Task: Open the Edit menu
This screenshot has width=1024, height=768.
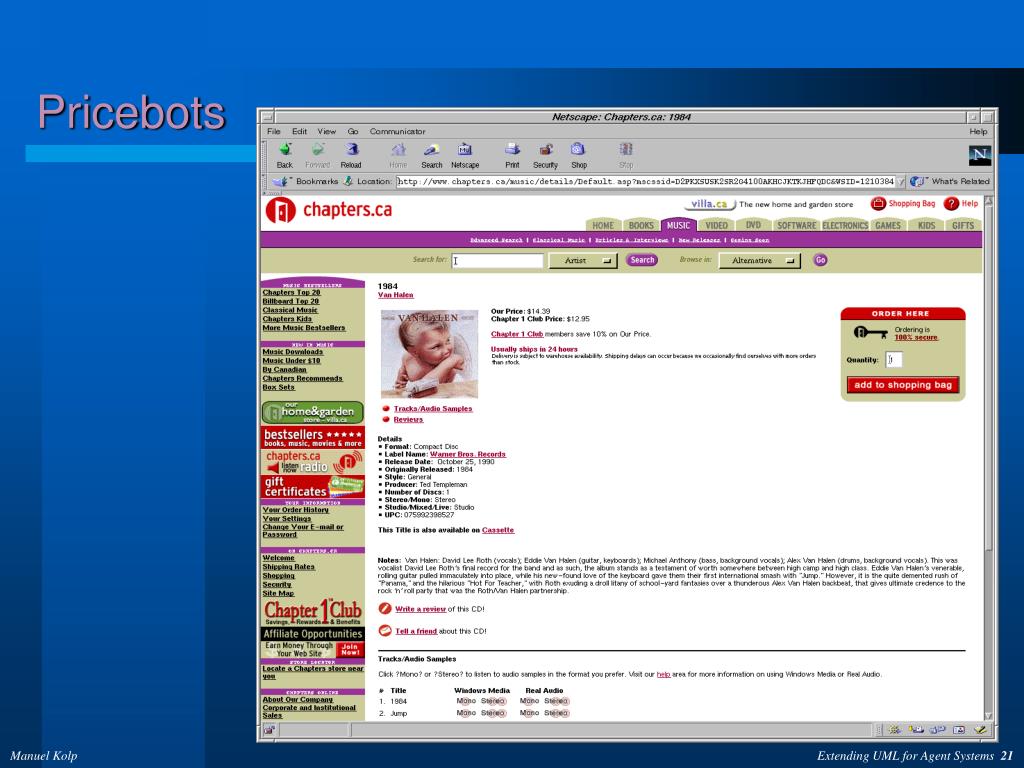Action: 299,131
